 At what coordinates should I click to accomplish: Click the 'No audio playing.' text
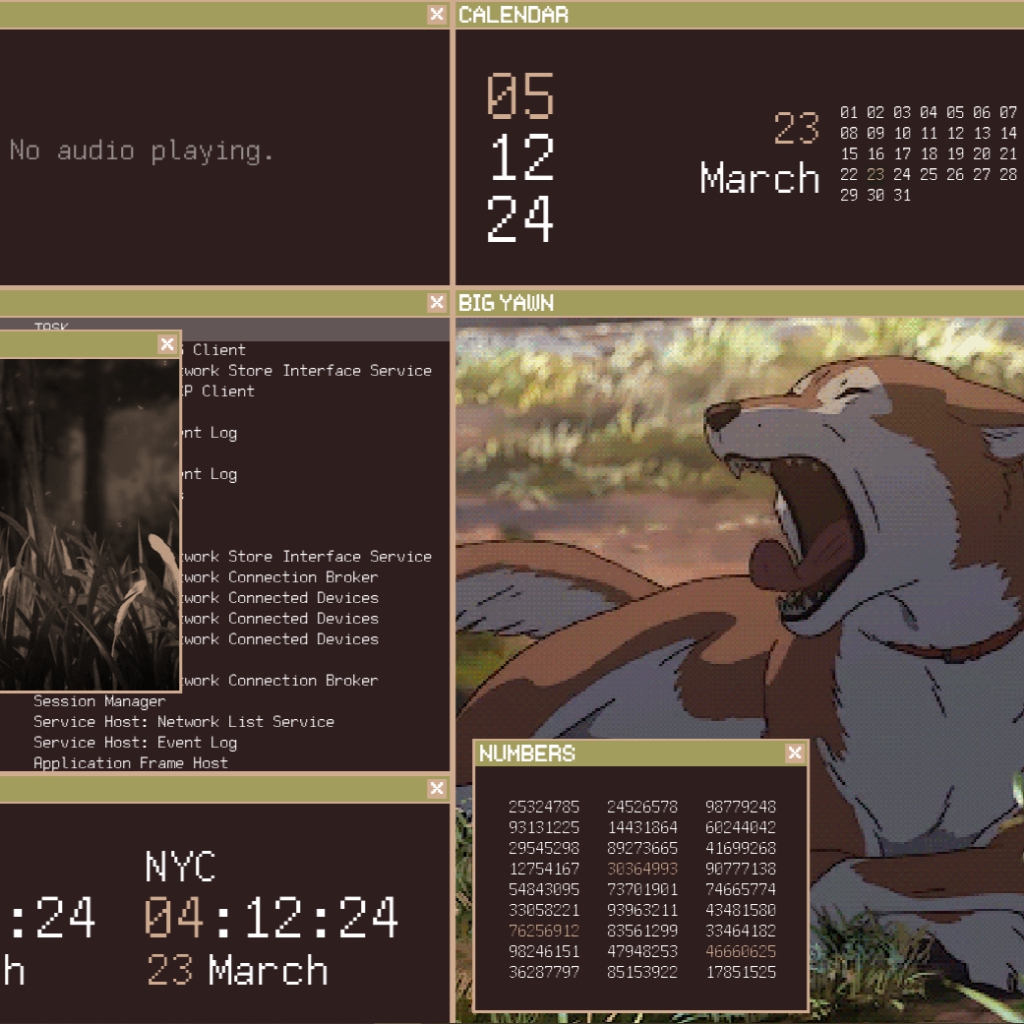coord(141,151)
